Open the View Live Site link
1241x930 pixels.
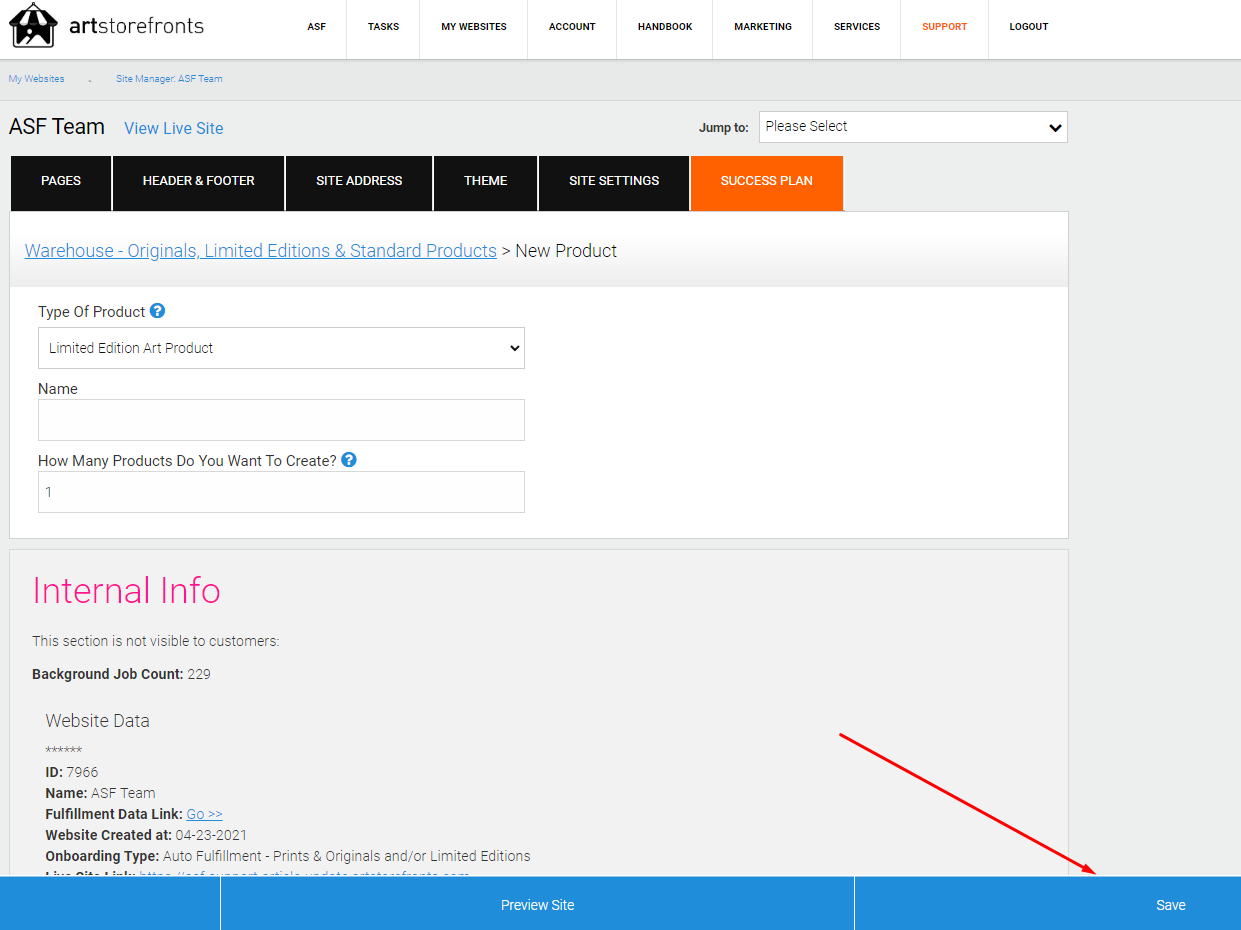click(174, 128)
